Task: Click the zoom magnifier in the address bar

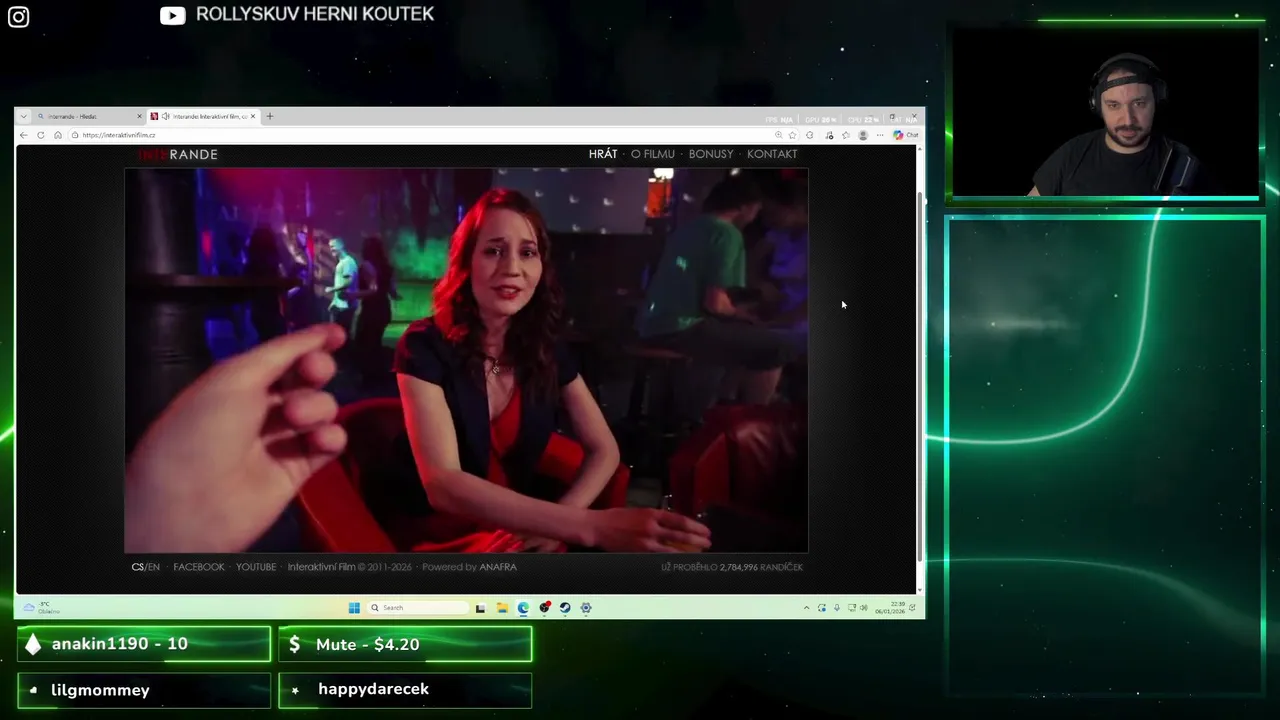Action: (x=779, y=135)
